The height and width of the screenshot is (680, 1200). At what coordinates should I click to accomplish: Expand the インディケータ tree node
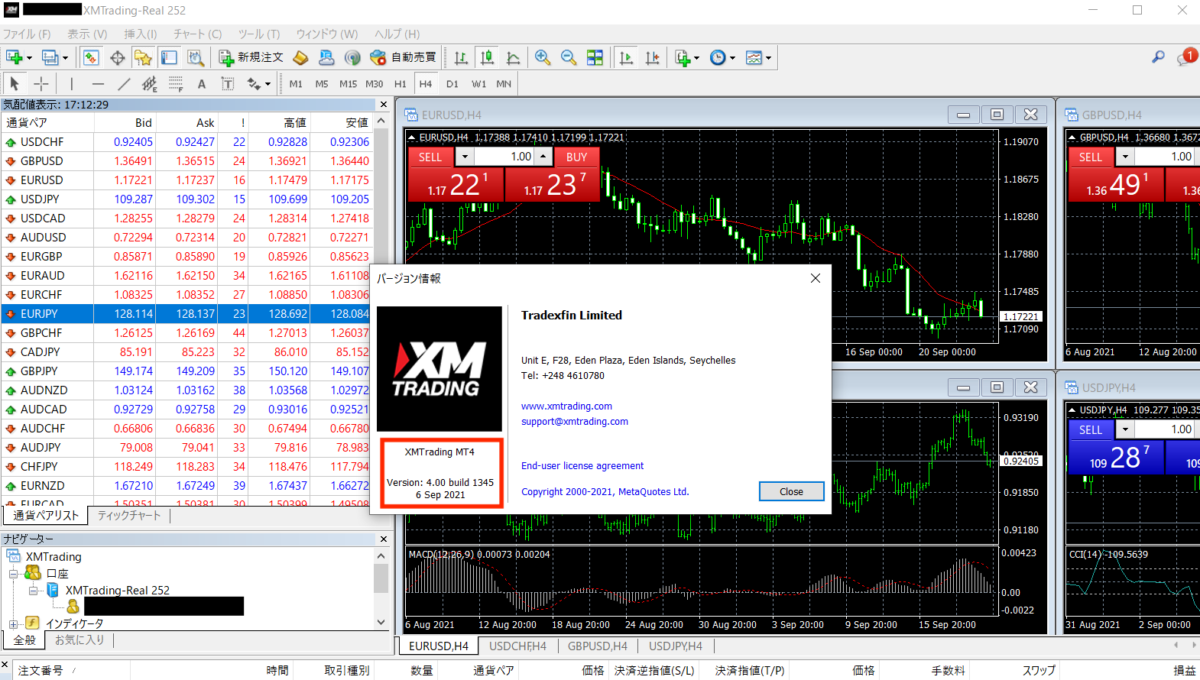tap(15, 623)
